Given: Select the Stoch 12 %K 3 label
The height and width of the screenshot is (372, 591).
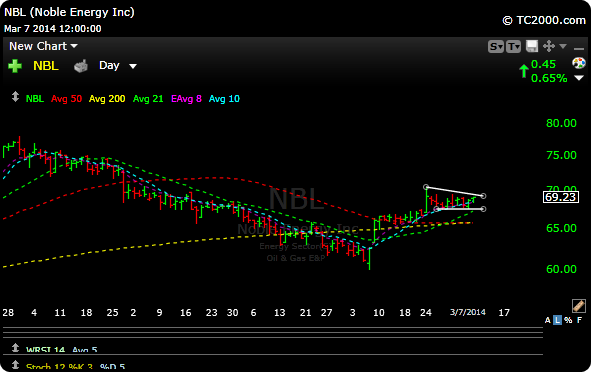Looking at the screenshot, I should click(x=59, y=367).
